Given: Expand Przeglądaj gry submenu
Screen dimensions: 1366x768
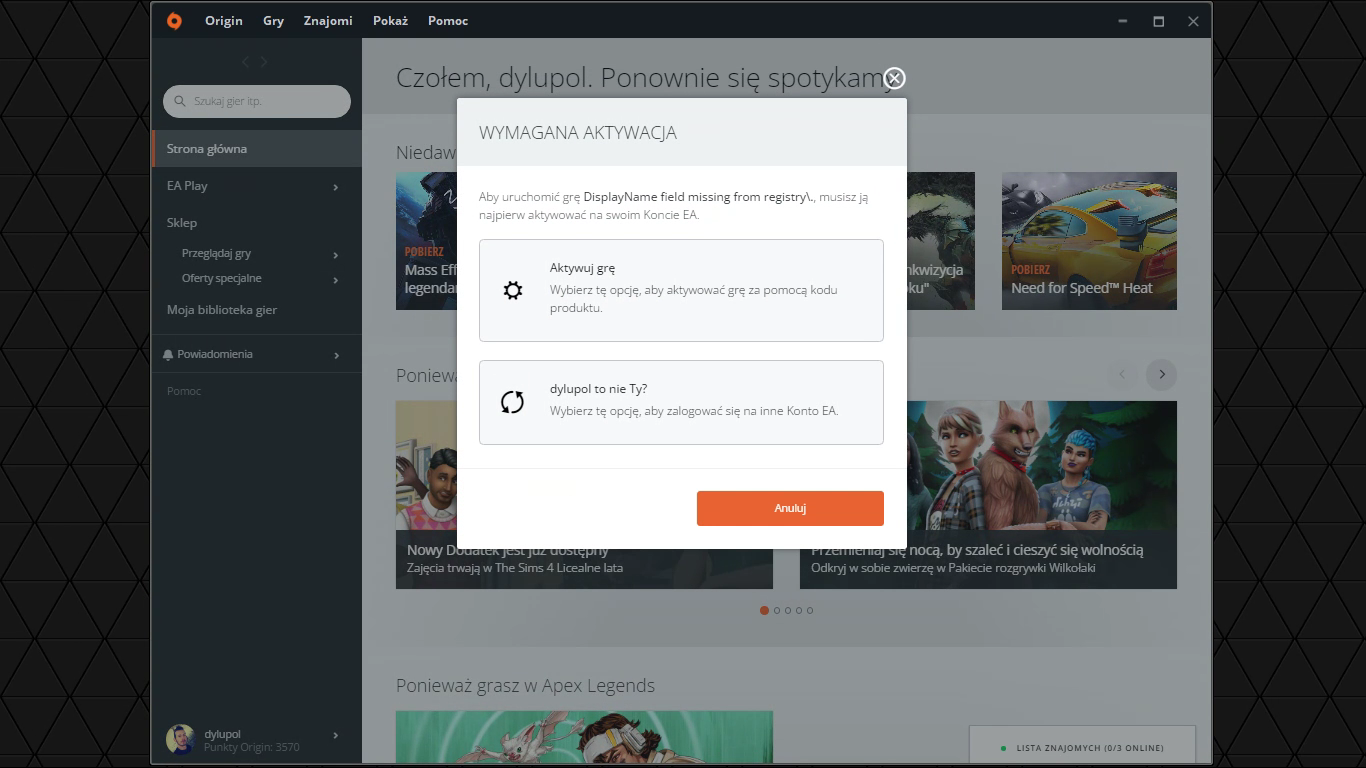Looking at the screenshot, I should point(335,255).
